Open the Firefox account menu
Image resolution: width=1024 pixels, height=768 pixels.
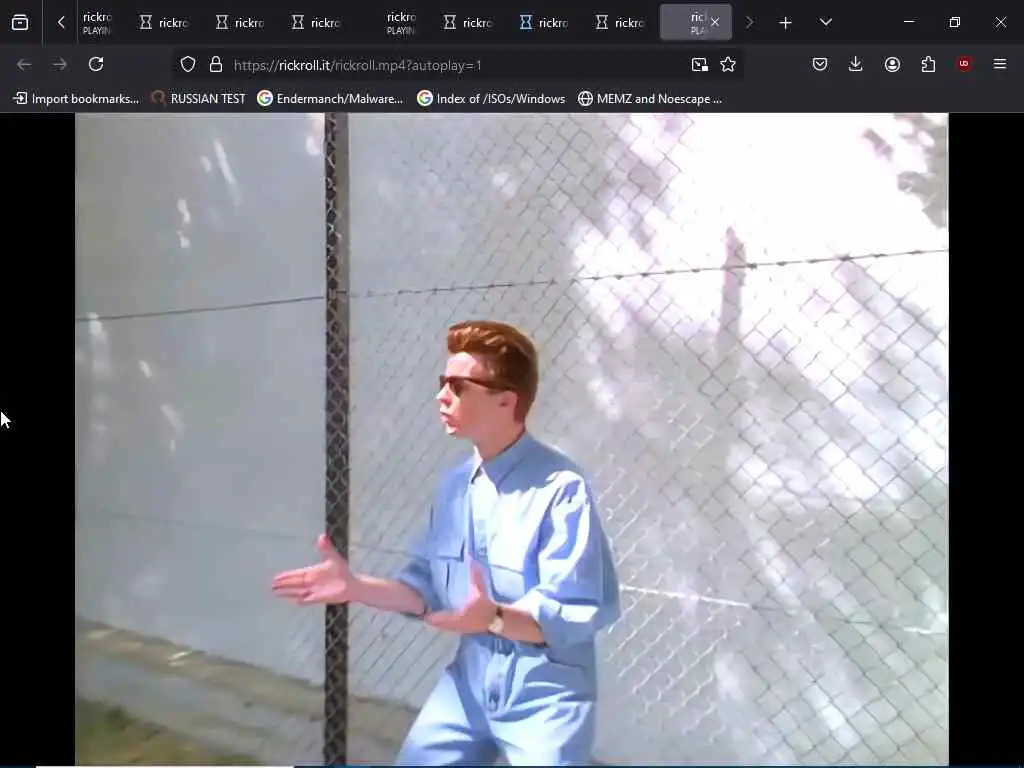click(x=892, y=64)
